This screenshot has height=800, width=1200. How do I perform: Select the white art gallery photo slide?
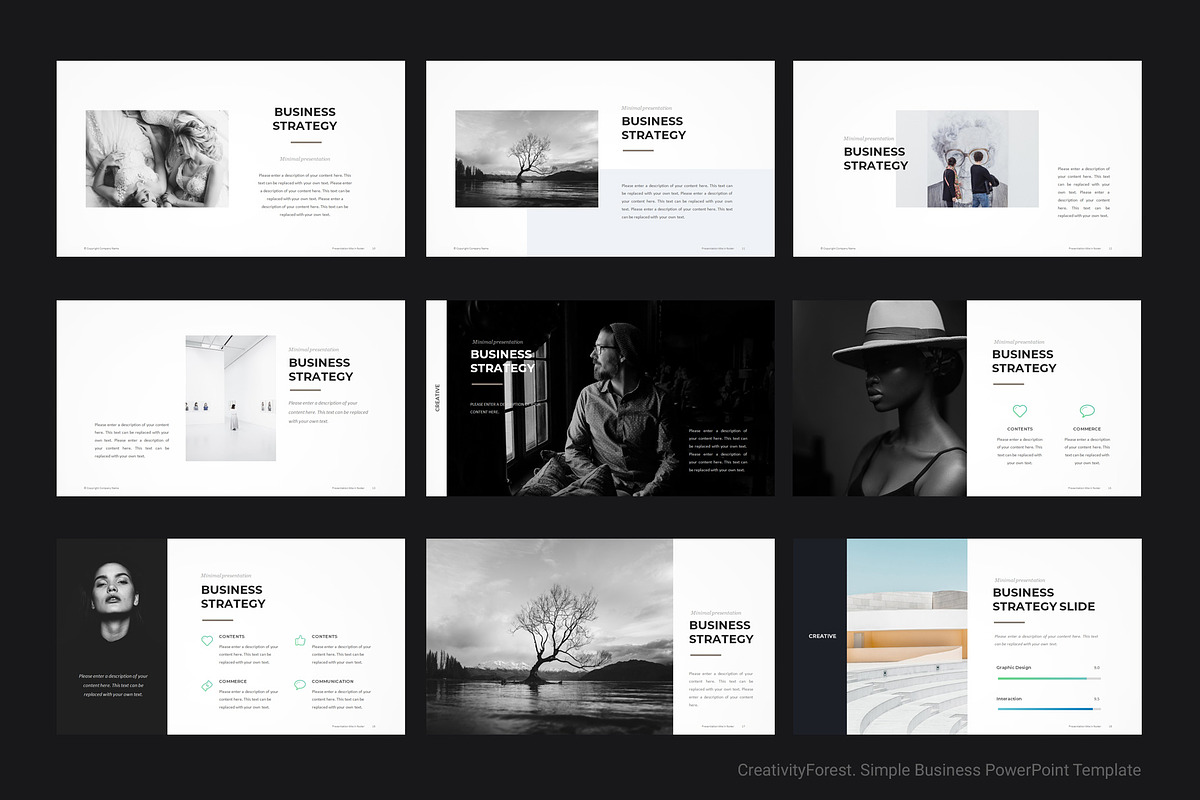tap(230, 398)
